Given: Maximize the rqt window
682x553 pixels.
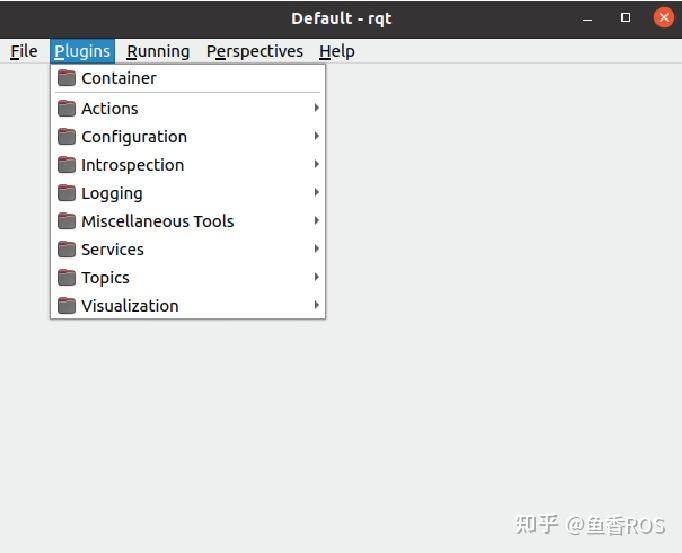Looking at the screenshot, I should click(x=626, y=18).
